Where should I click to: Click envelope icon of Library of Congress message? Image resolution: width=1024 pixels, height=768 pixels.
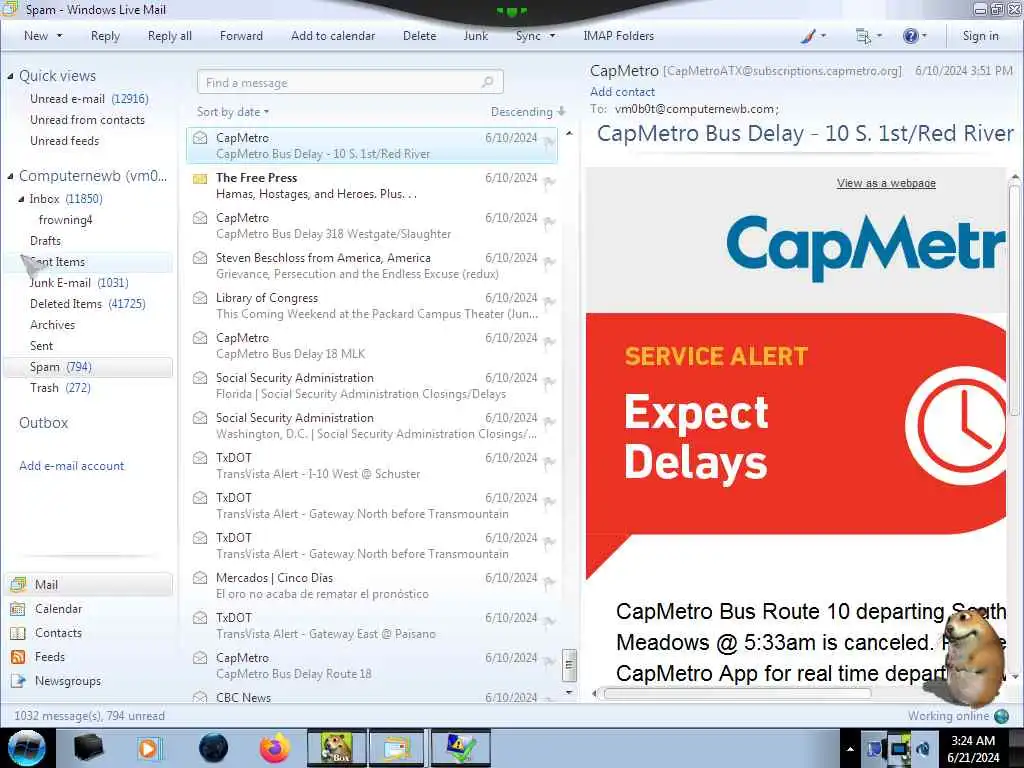pyautogui.click(x=200, y=298)
